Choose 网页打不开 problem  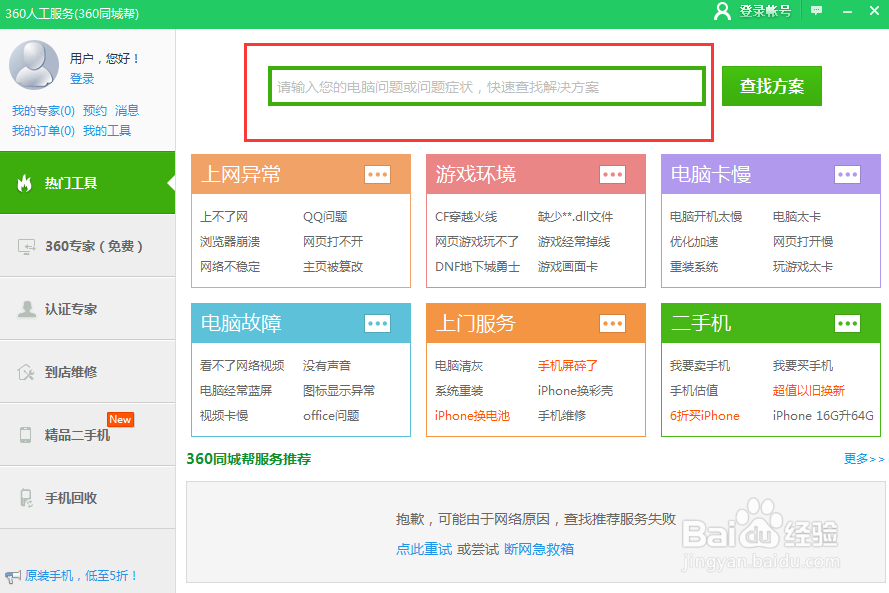(333, 242)
